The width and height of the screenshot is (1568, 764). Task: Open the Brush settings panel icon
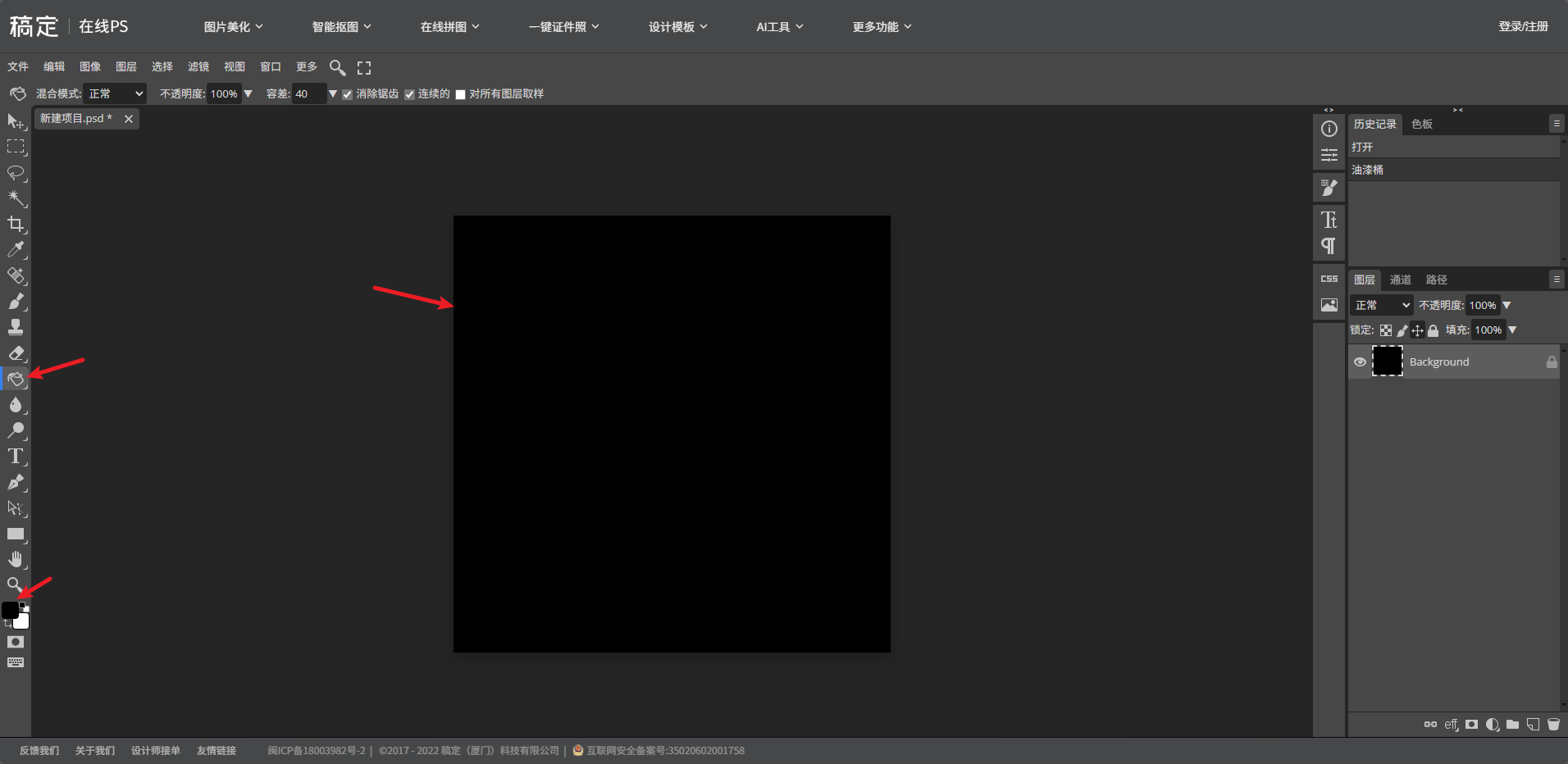(1329, 188)
